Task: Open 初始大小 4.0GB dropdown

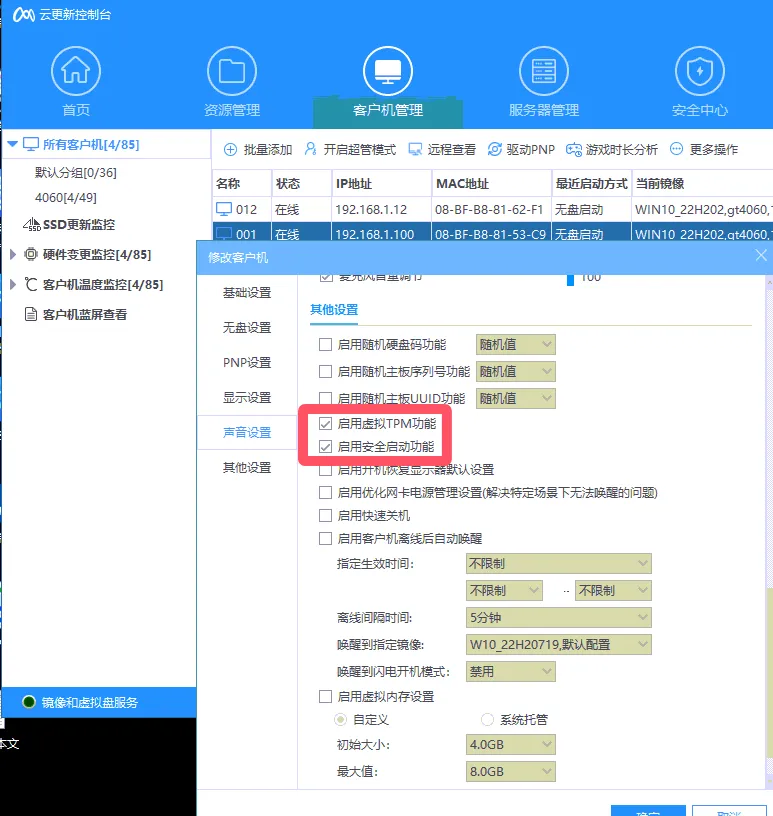Action: 511,745
